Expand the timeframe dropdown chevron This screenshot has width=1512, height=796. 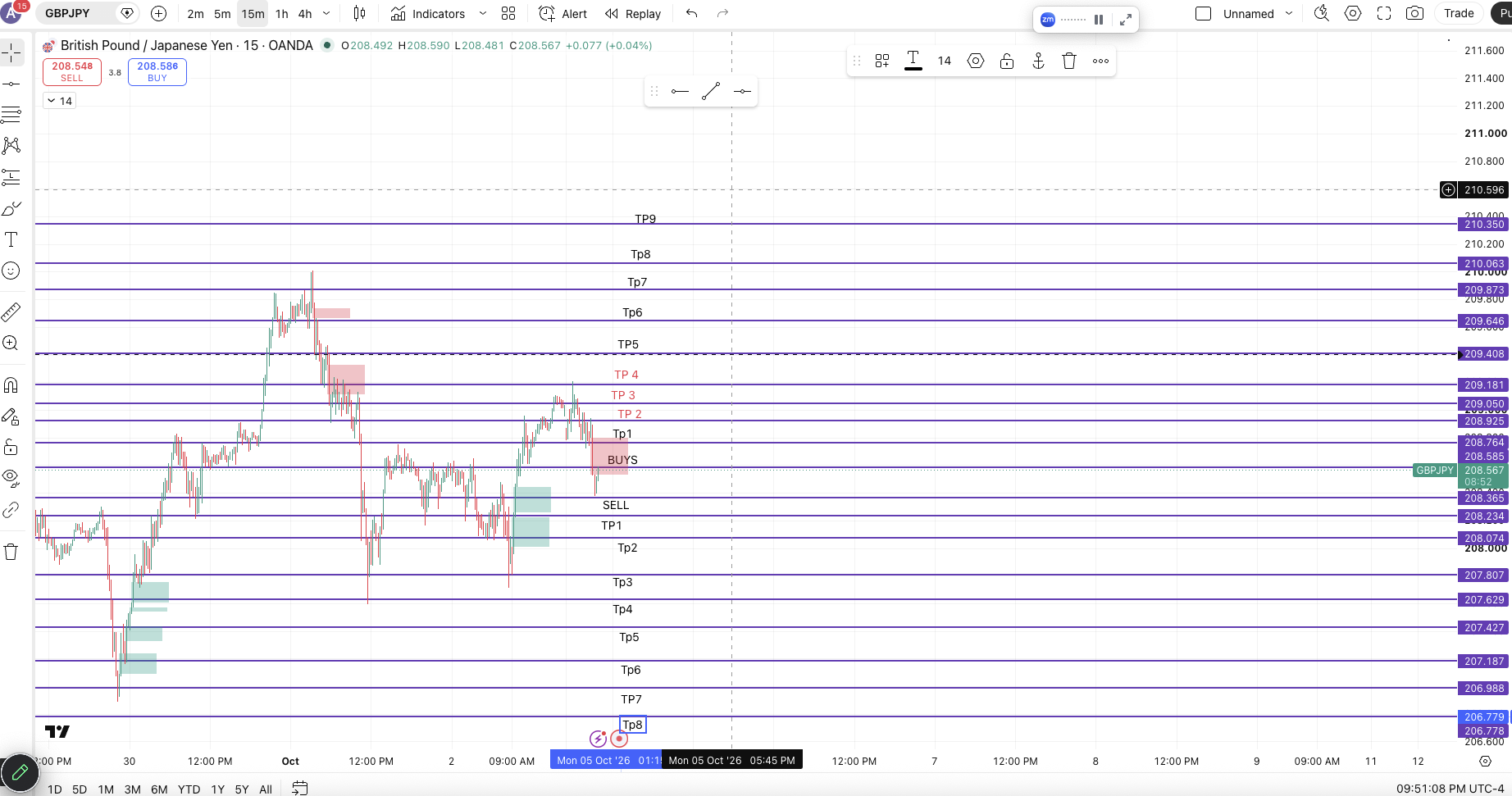(326, 13)
